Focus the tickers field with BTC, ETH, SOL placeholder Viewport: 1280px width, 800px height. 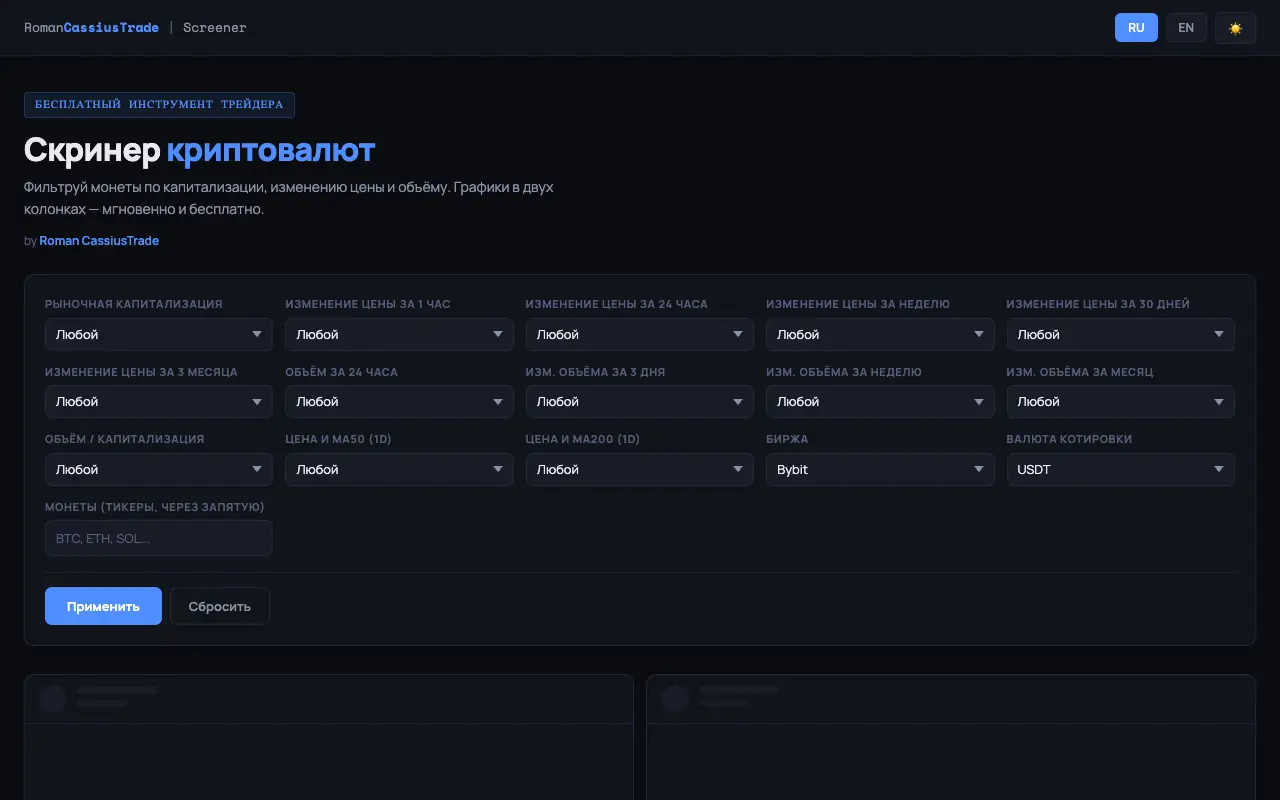click(159, 538)
